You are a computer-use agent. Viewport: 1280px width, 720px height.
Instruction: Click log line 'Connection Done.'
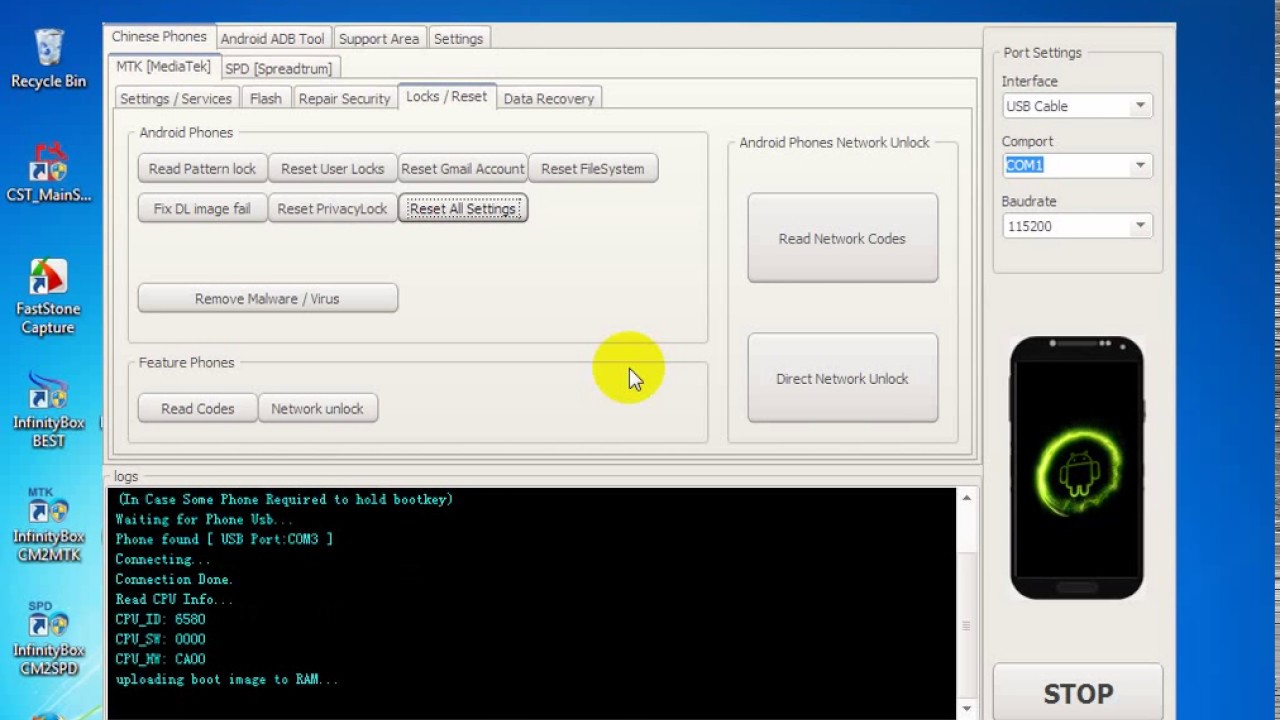coord(174,579)
